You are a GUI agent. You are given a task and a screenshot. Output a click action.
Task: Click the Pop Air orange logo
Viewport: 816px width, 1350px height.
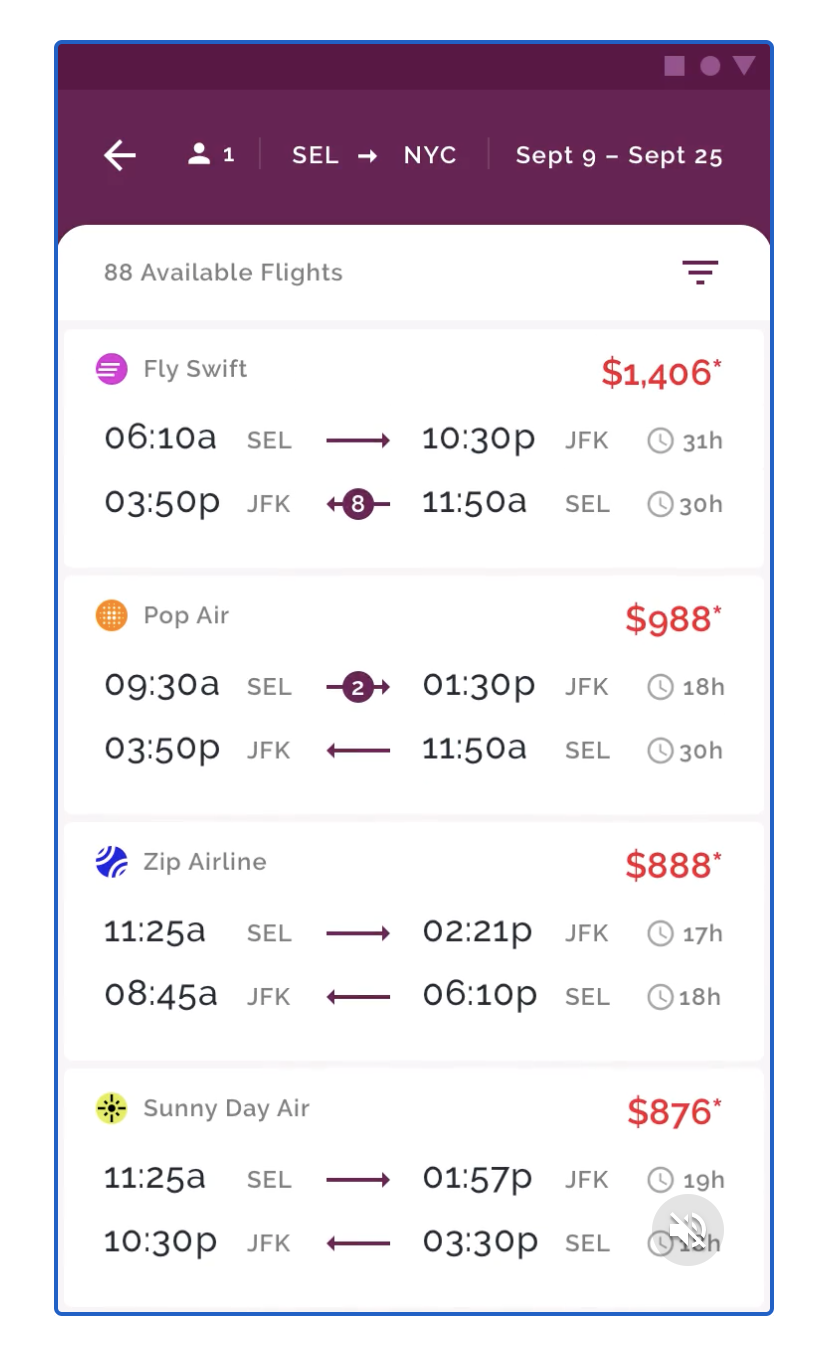pos(111,616)
